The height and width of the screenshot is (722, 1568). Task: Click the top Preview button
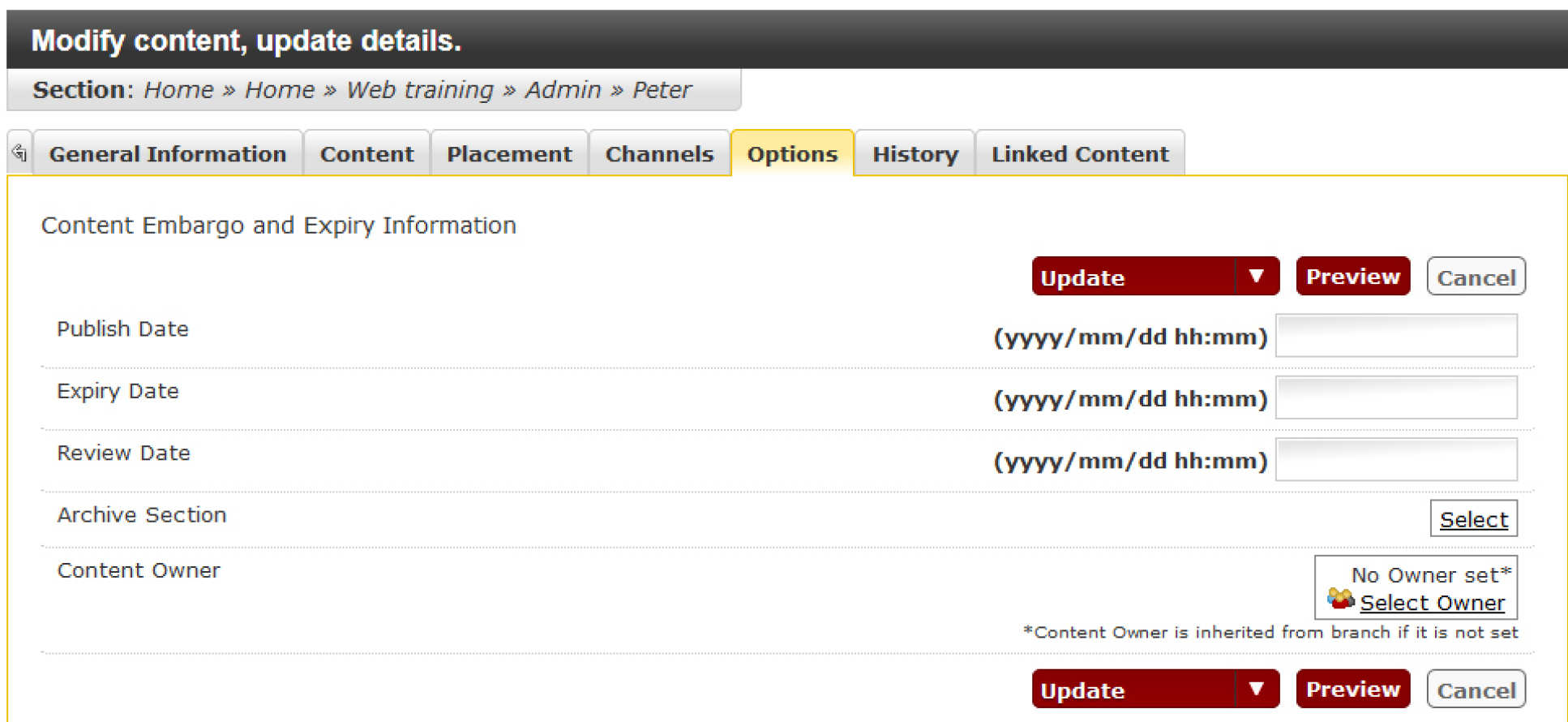click(1352, 277)
